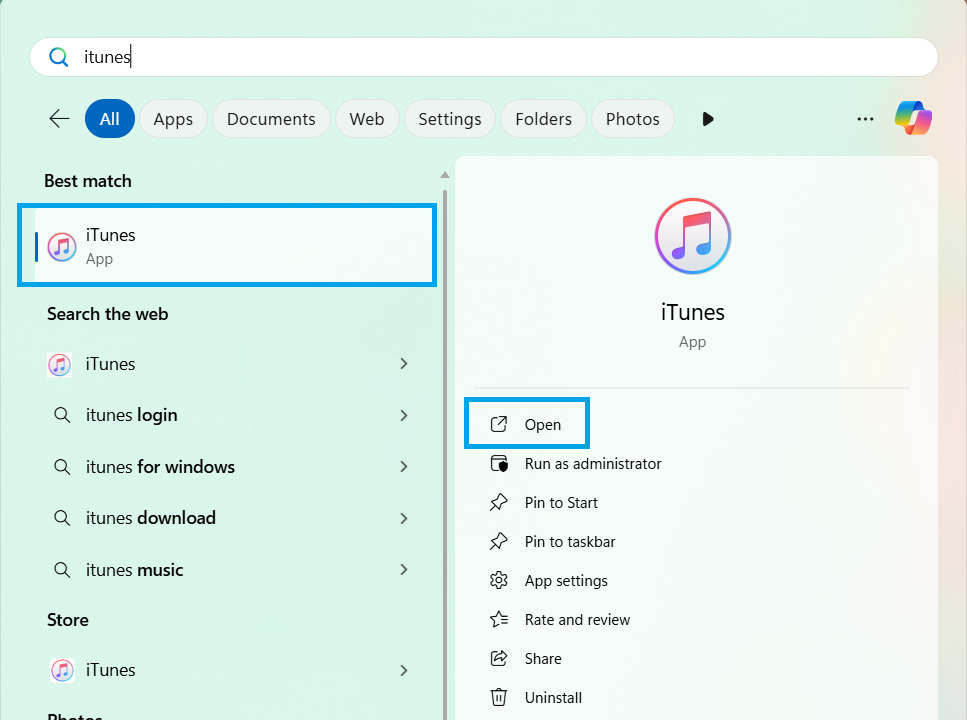Viewport: 967px width, 720px height.
Task: Click the Pin to Start pin icon
Action: pos(498,503)
